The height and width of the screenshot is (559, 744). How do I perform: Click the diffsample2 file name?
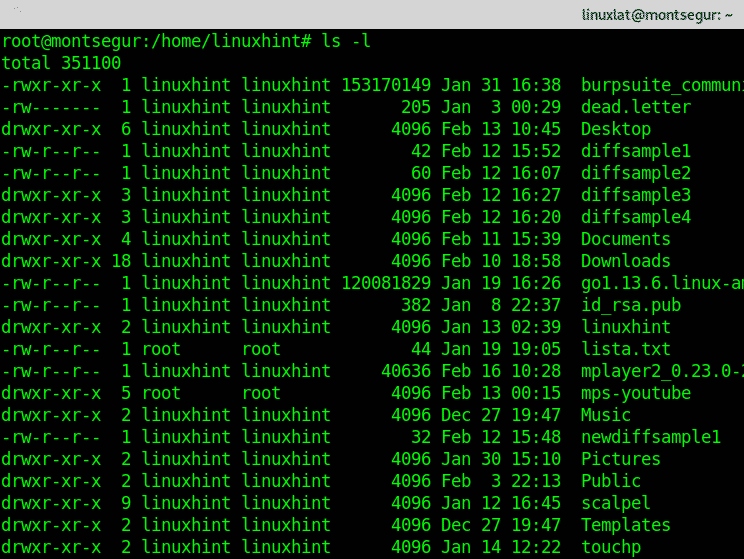[x=636, y=173]
